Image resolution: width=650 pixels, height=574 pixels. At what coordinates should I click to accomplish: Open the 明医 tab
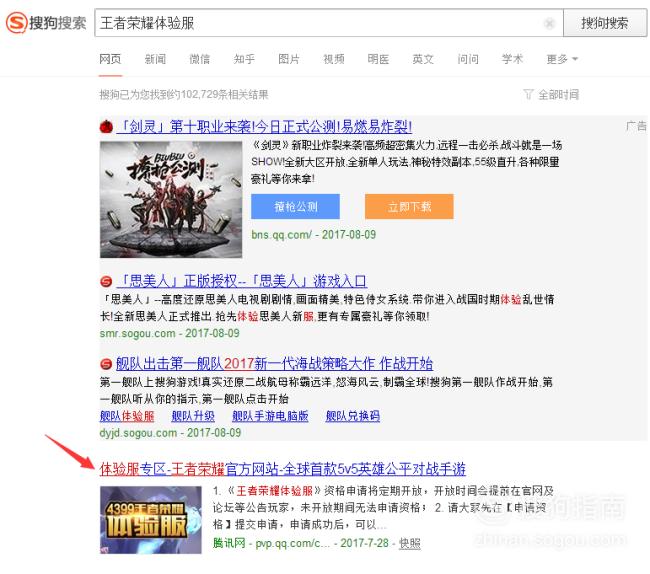(x=378, y=59)
